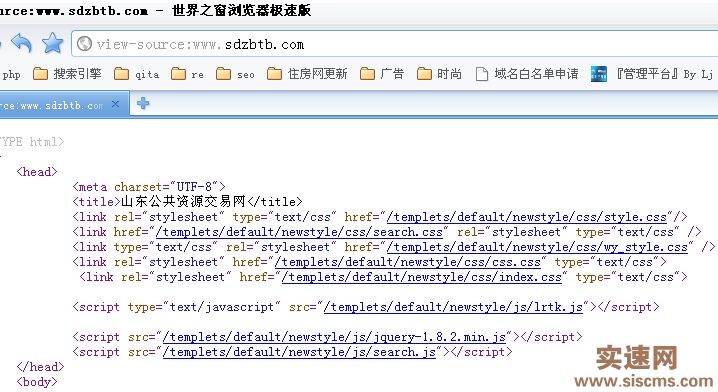Screen dimensions: 718x392
Task: Click the favorites star icon
Action: pos(53,43)
